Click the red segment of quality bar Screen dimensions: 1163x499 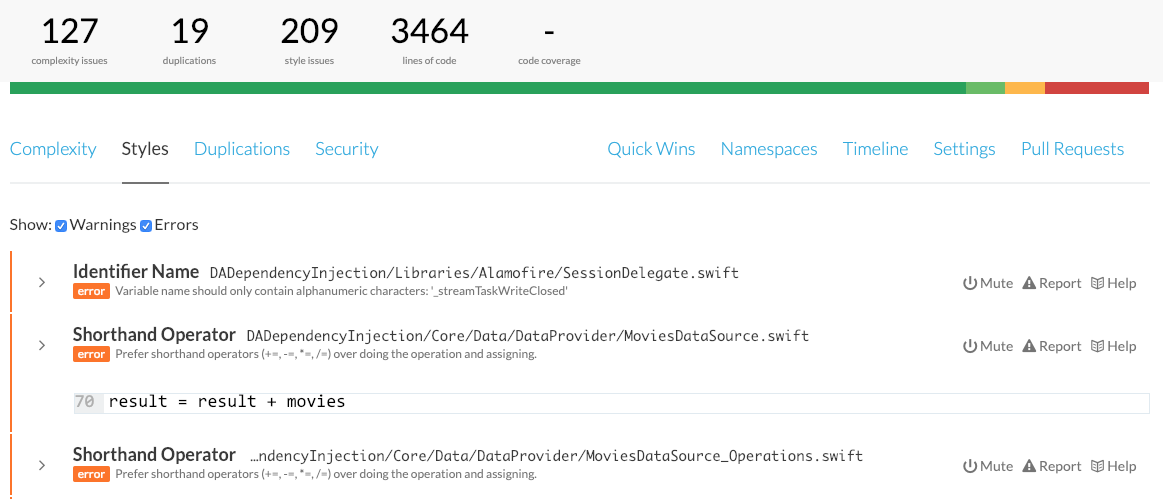(1096, 88)
